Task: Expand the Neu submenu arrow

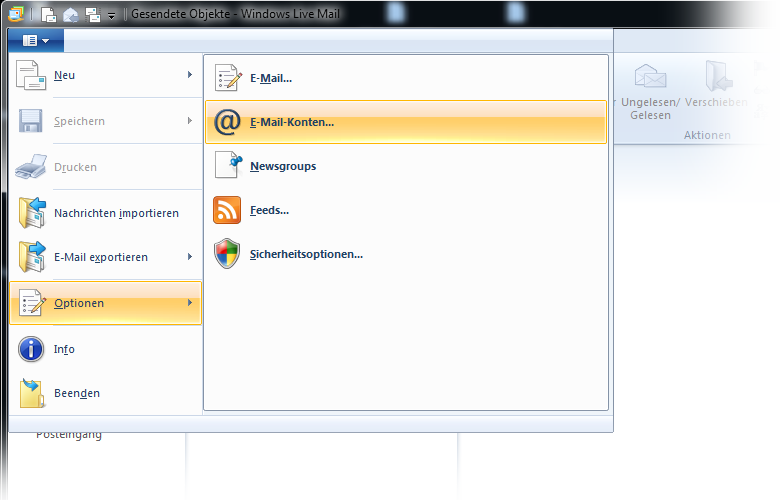Action: pyautogui.click(x=189, y=75)
